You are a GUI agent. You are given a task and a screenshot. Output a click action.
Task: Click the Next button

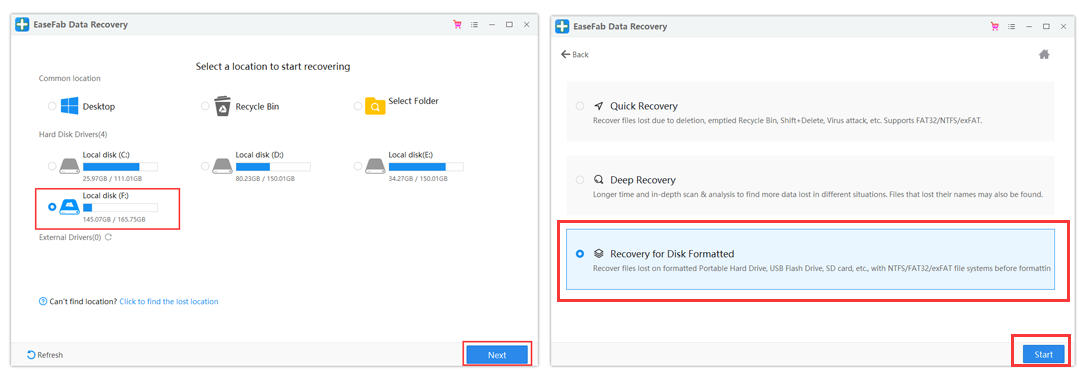(x=497, y=355)
